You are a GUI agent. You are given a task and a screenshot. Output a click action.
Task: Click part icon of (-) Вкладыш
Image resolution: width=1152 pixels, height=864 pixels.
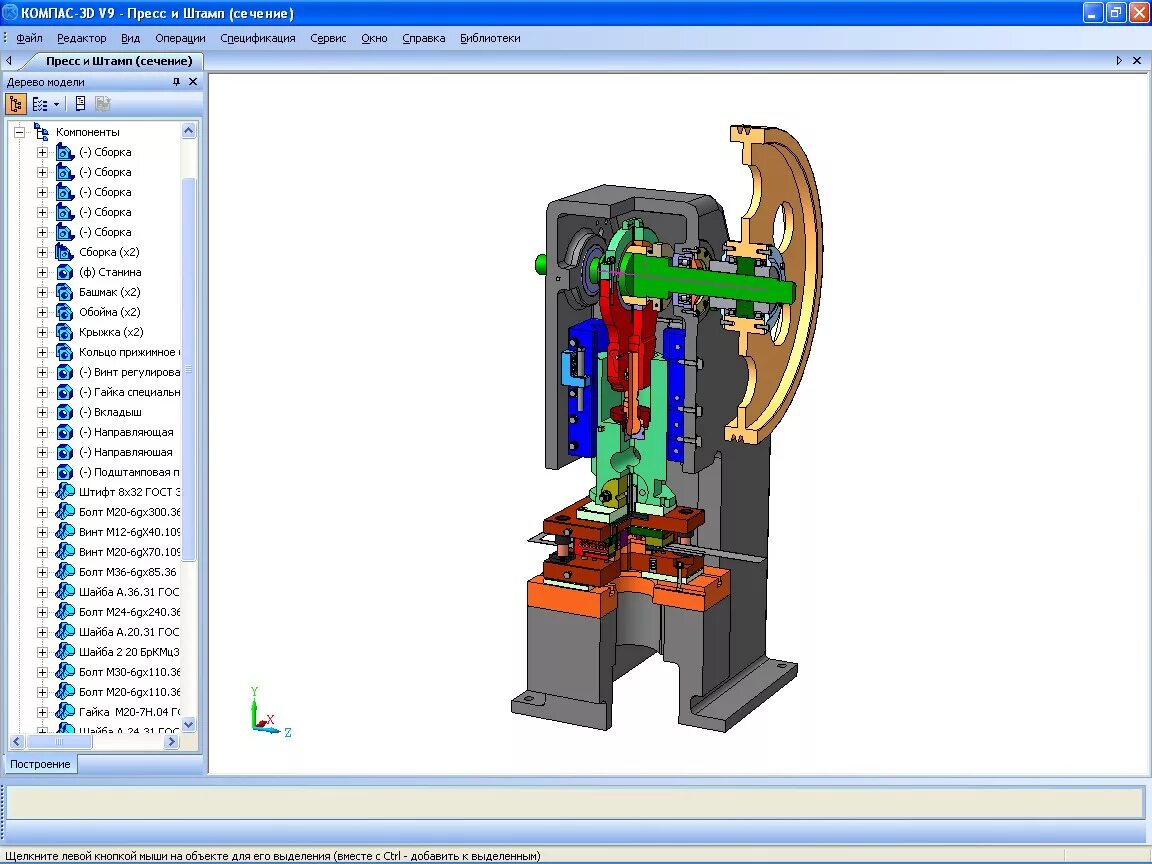click(65, 412)
